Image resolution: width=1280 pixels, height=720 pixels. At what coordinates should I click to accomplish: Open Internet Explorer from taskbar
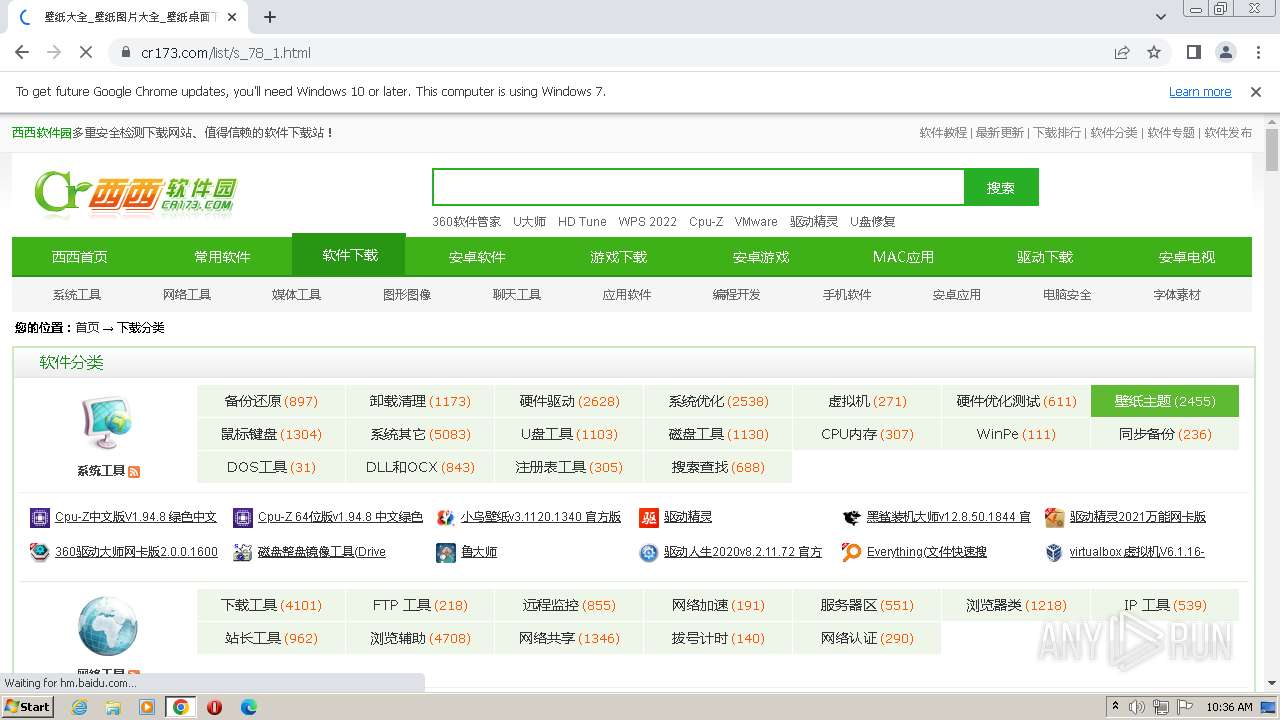click(79, 707)
